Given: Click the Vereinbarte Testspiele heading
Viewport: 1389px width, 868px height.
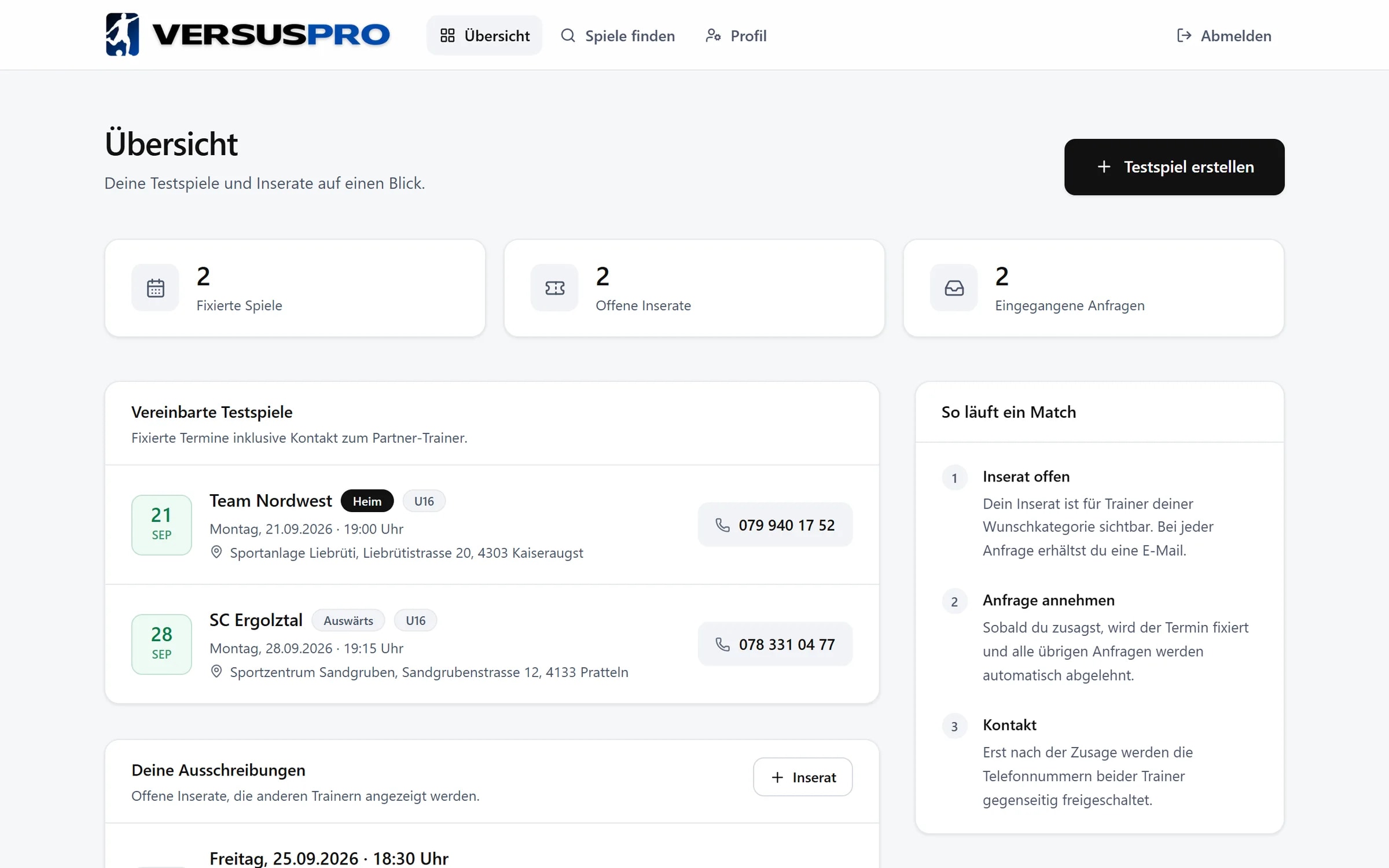Looking at the screenshot, I should point(212,412).
